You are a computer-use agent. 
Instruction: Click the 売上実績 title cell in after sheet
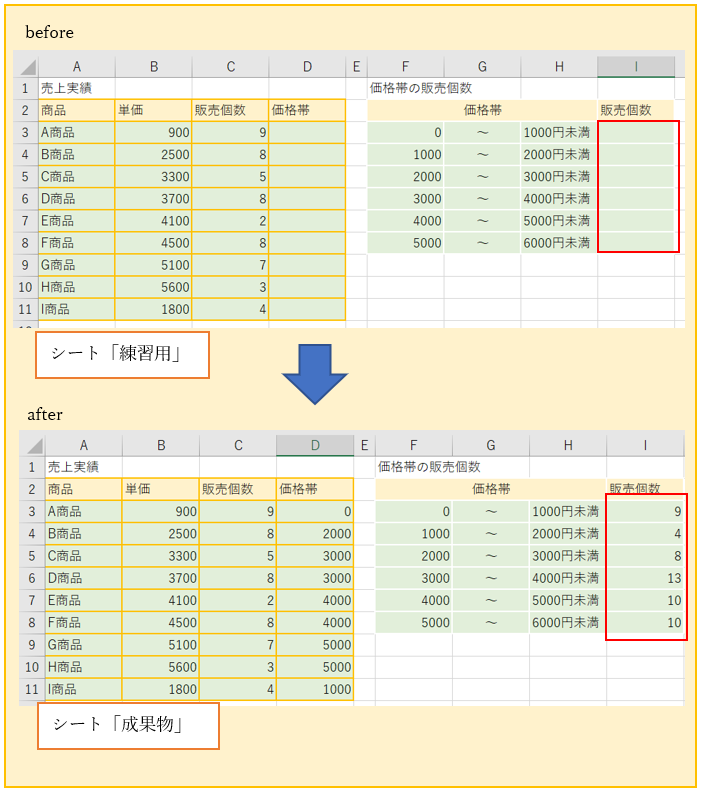pos(83,467)
